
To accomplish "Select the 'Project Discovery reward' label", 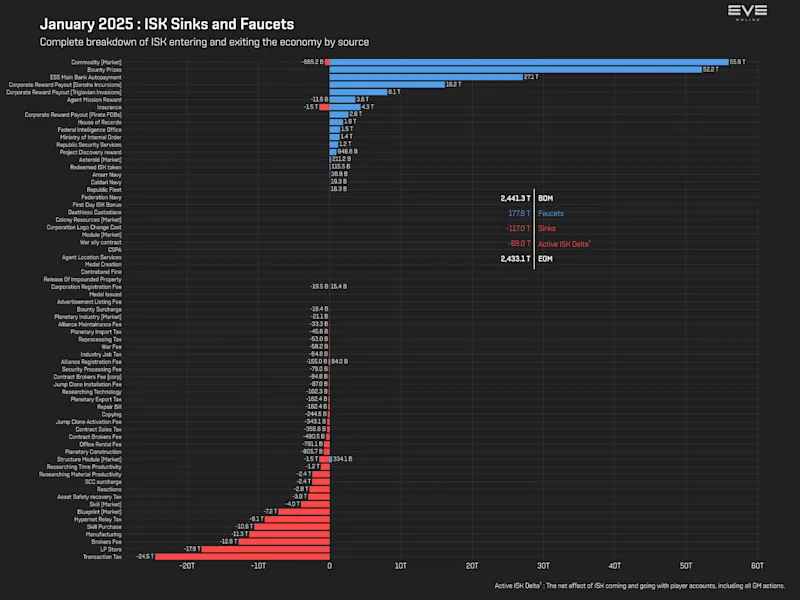I will click(91, 153).
